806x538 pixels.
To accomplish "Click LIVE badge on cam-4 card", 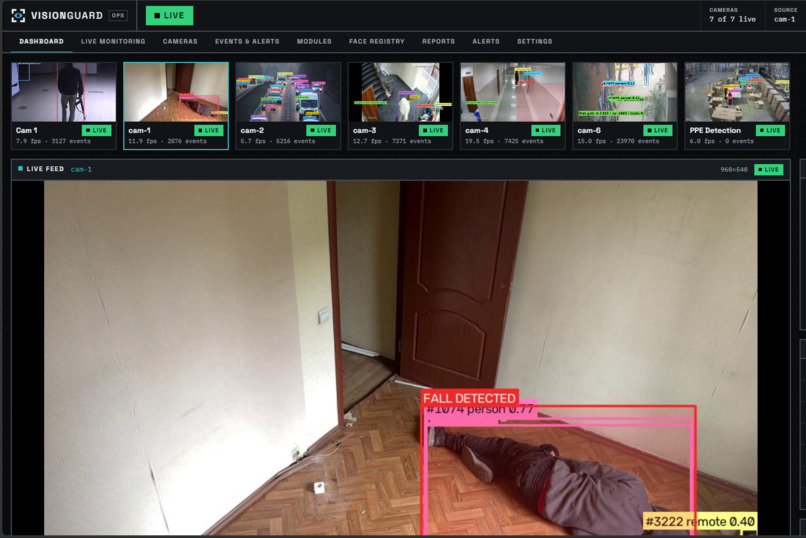I will point(545,131).
